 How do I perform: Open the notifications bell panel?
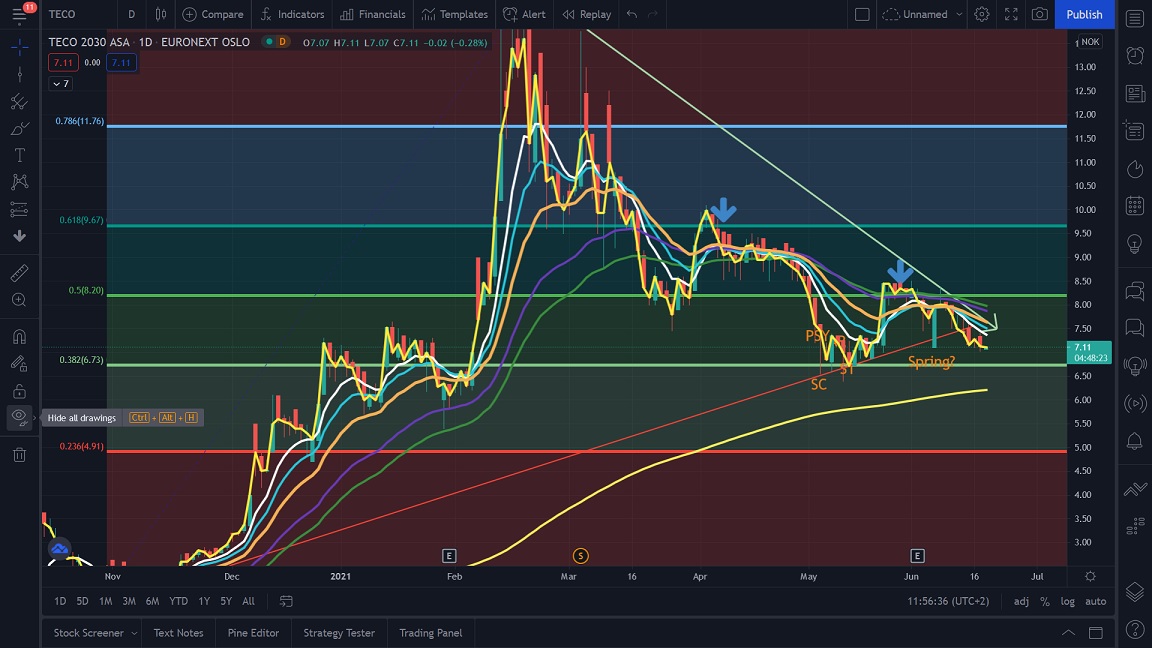pos(1135,441)
